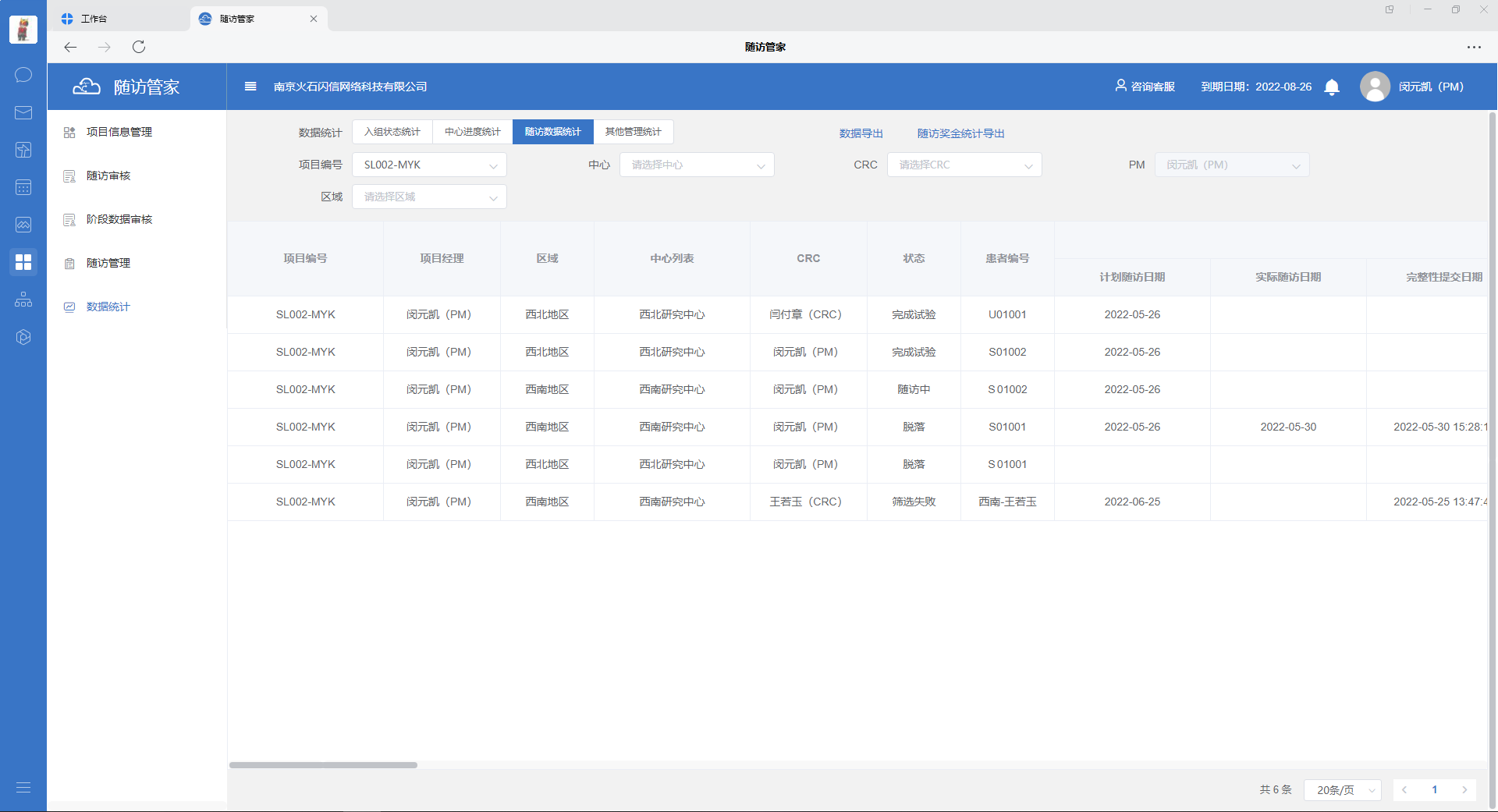Viewport: 1498px width, 812px height.
Task: Open the image gallery icon in sidebar
Action: (23, 225)
